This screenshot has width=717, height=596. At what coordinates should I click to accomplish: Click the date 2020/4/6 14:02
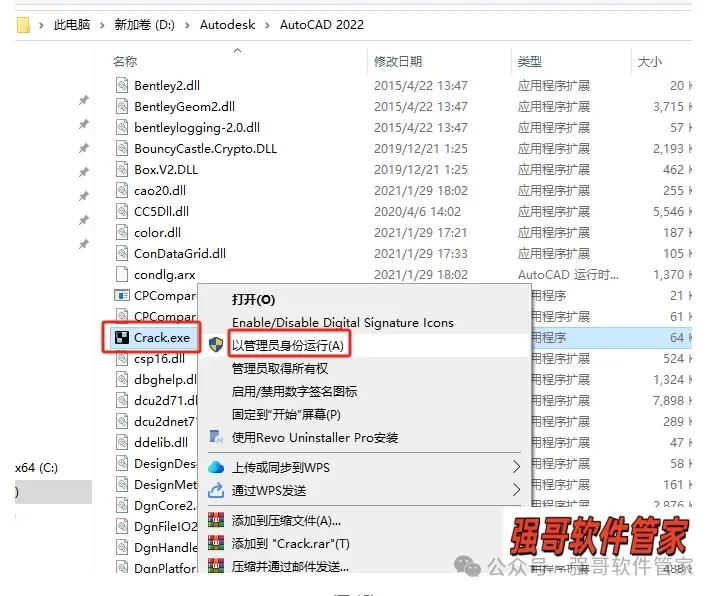click(x=417, y=212)
